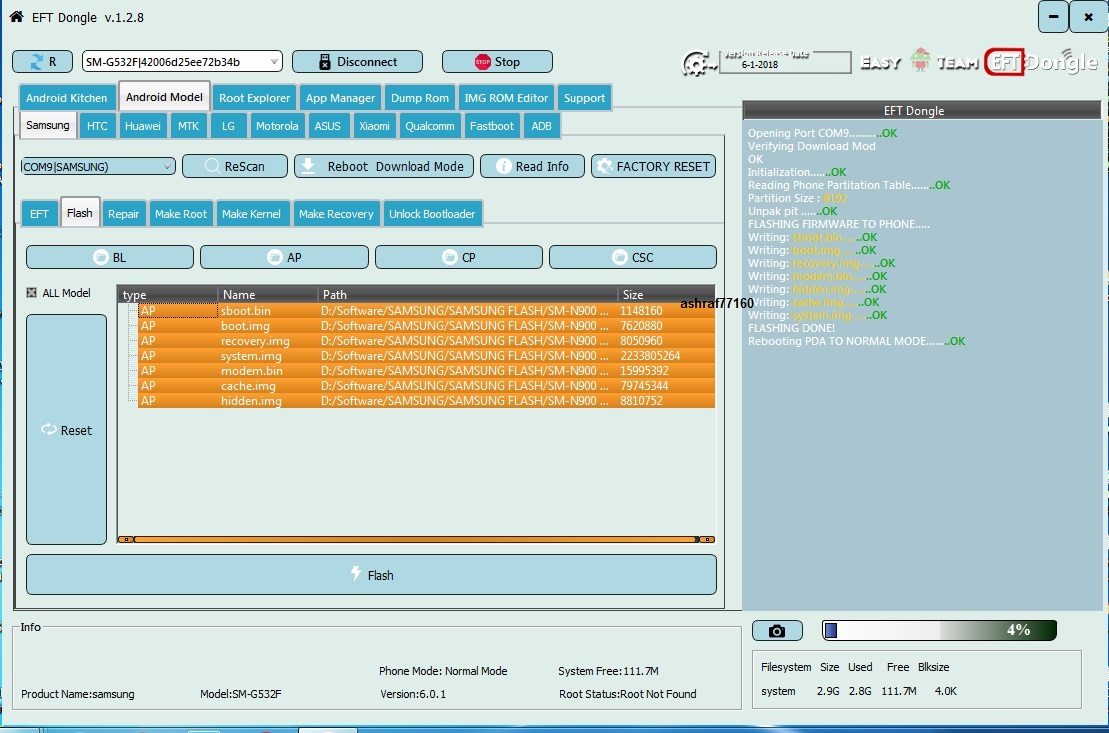The height and width of the screenshot is (733, 1109).
Task: Click the CP file chooser button
Action: click(459, 257)
